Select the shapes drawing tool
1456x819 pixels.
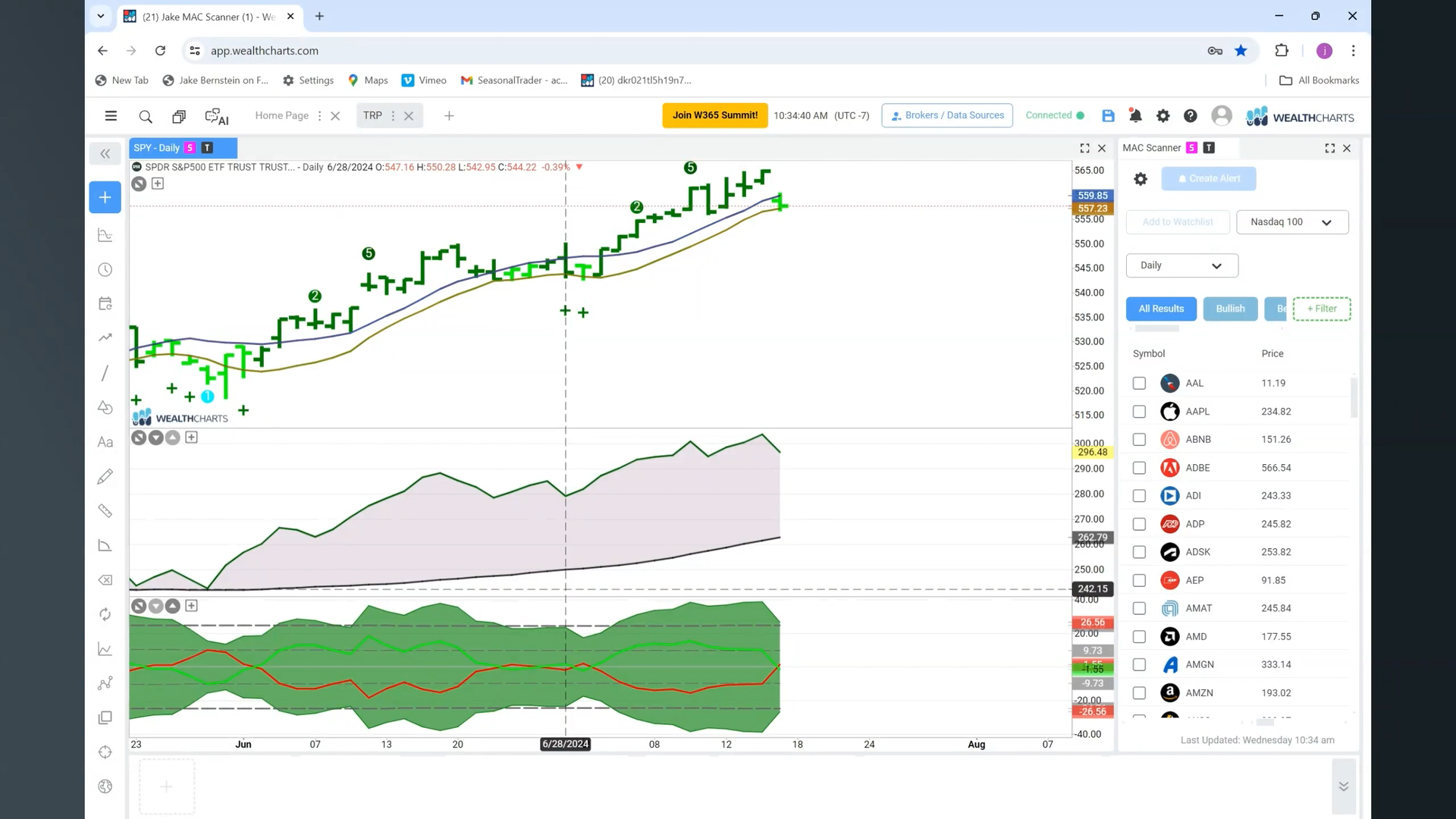click(x=105, y=408)
